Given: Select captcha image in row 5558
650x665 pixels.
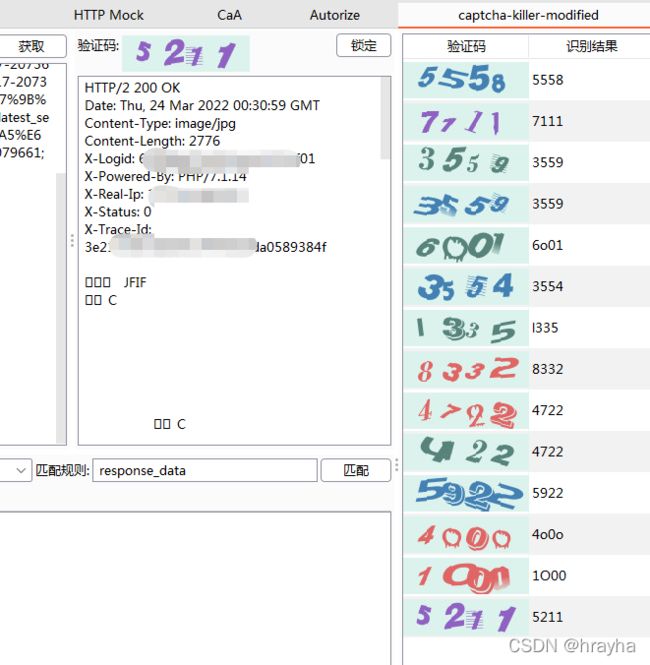Looking at the screenshot, I should coord(466,80).
